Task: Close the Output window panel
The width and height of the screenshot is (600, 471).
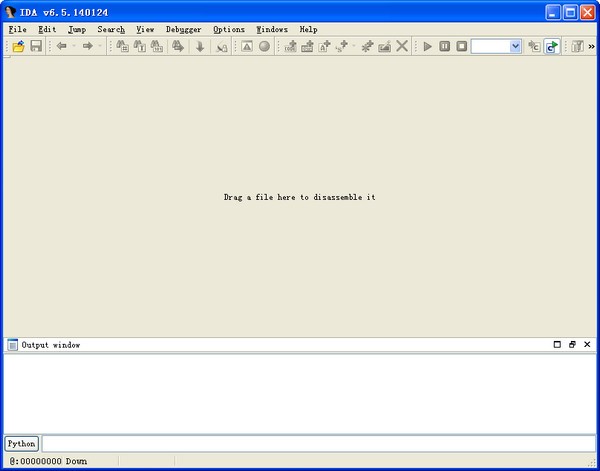Action: point(587,344)
